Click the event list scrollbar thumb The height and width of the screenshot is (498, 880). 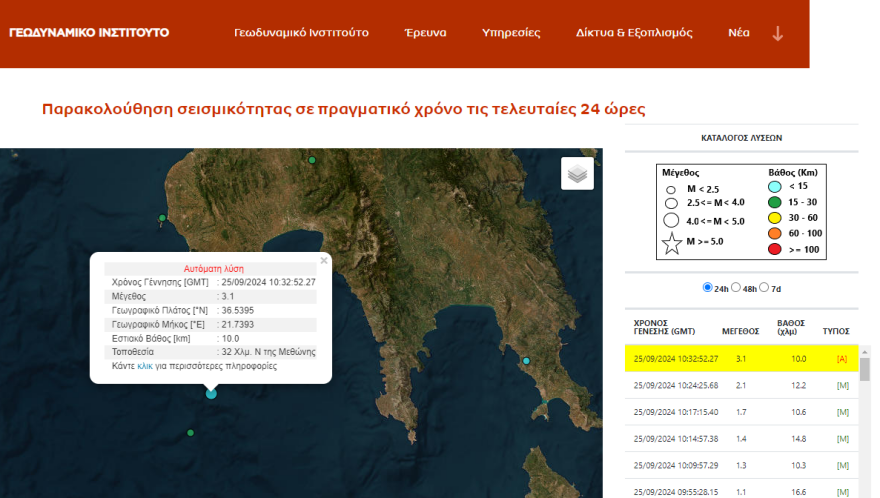[x=865, y=369]
